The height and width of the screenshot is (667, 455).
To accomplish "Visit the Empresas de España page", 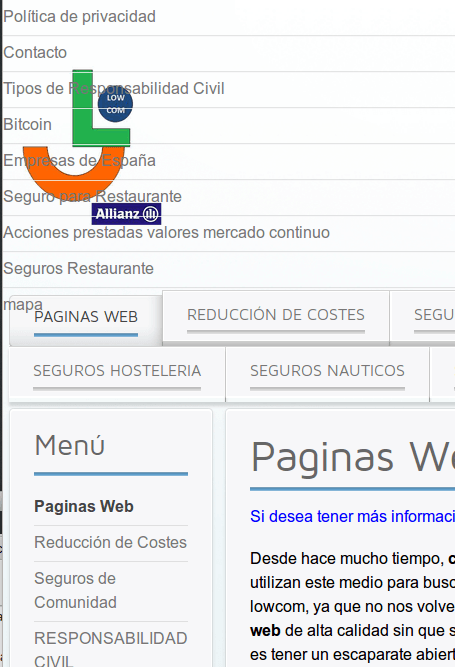I will (79, 160).
